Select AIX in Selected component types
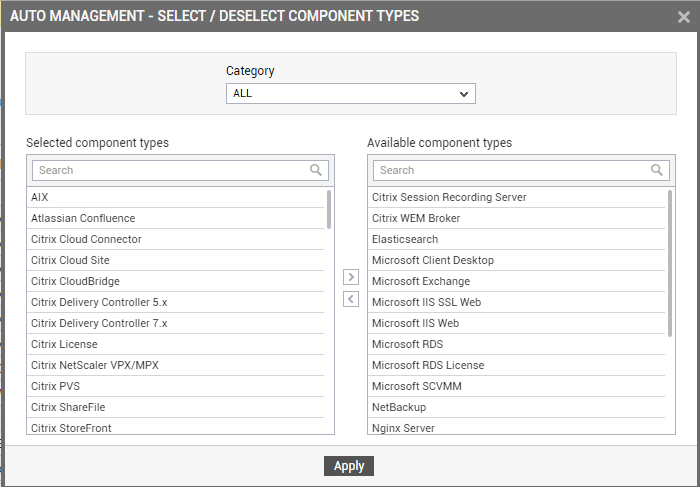 click(x=177, y=197)
